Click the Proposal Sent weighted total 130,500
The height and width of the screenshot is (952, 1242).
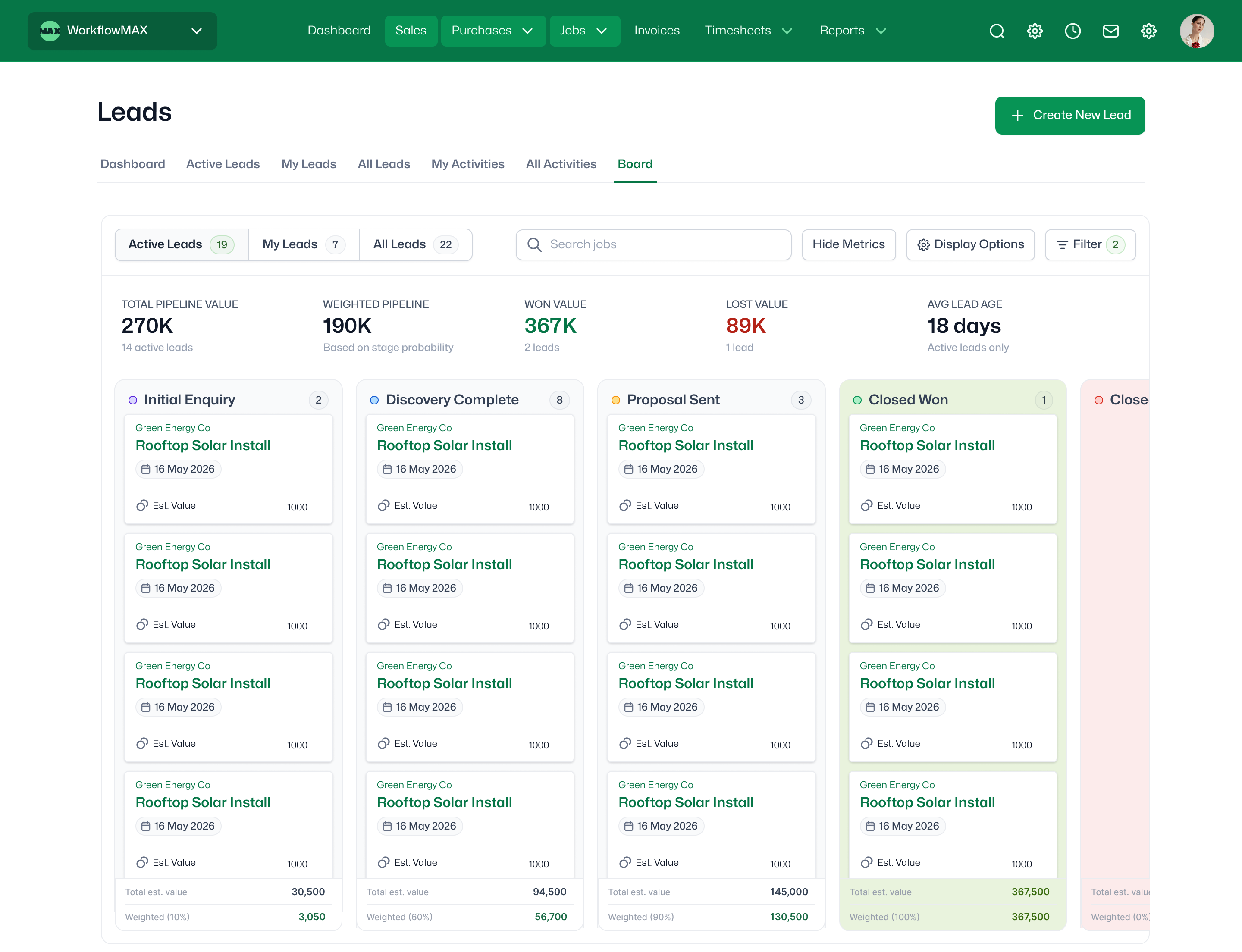click(x=788, y=917)
